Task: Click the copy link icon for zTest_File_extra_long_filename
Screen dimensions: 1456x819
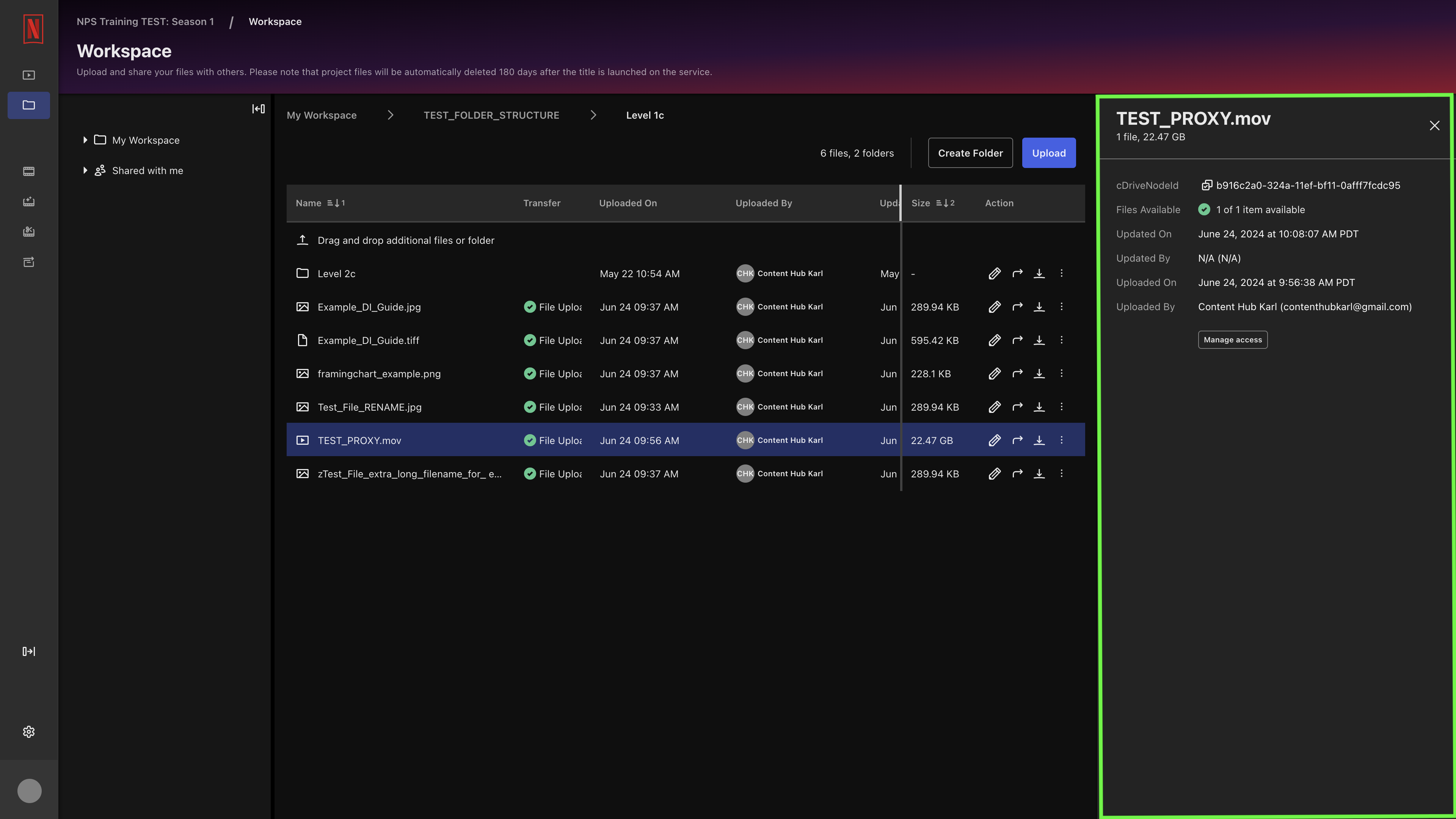Action: tap(1017, 473)
